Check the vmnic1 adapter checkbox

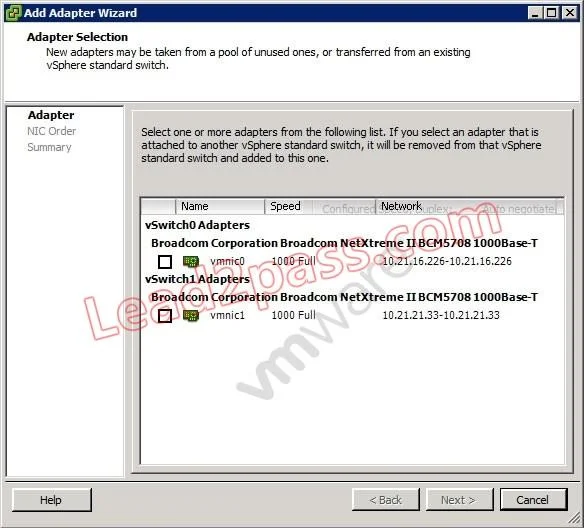click(165, 316)
